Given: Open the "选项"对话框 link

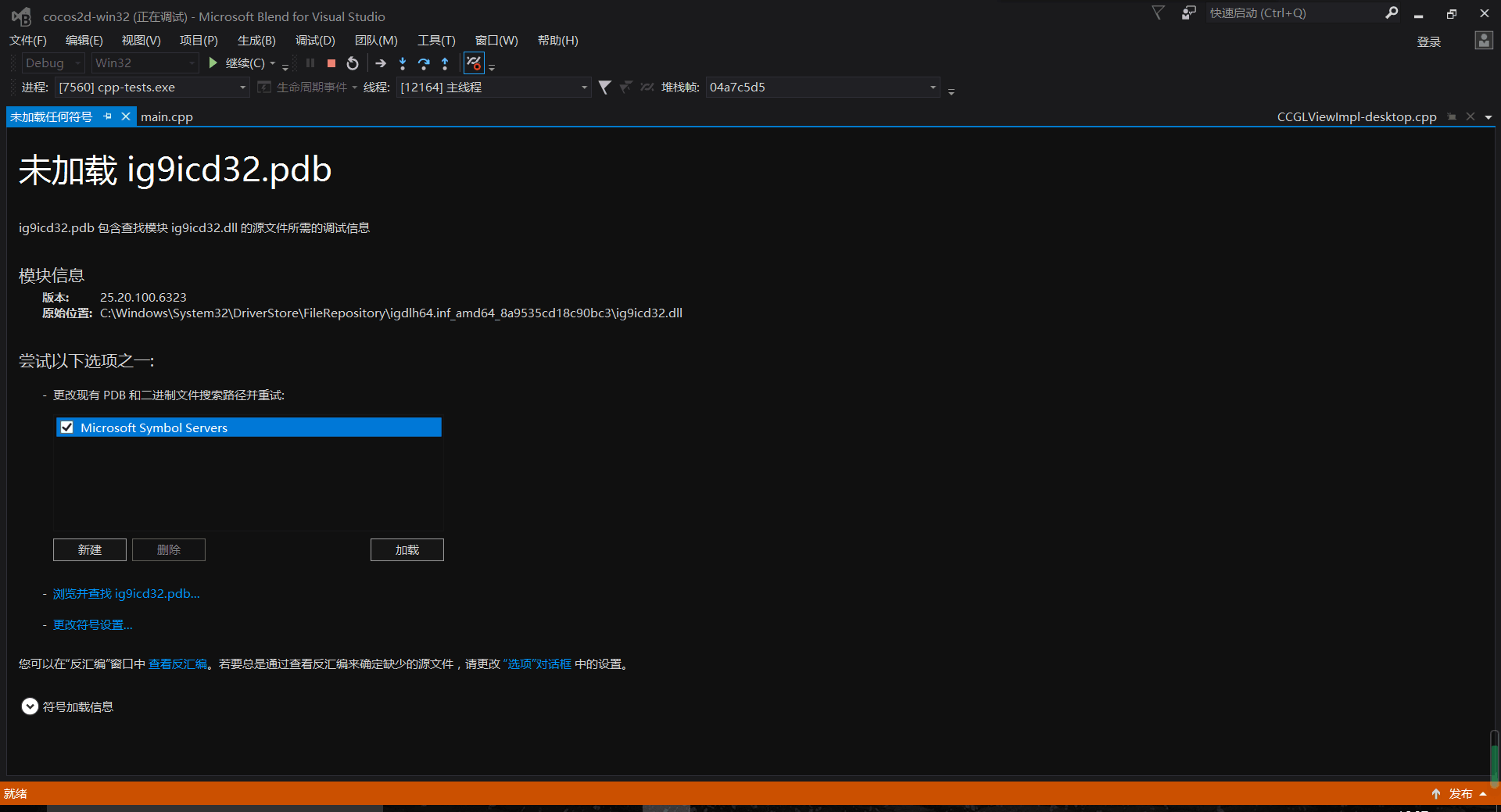Looking at the screenshot, I should (537, 664).
